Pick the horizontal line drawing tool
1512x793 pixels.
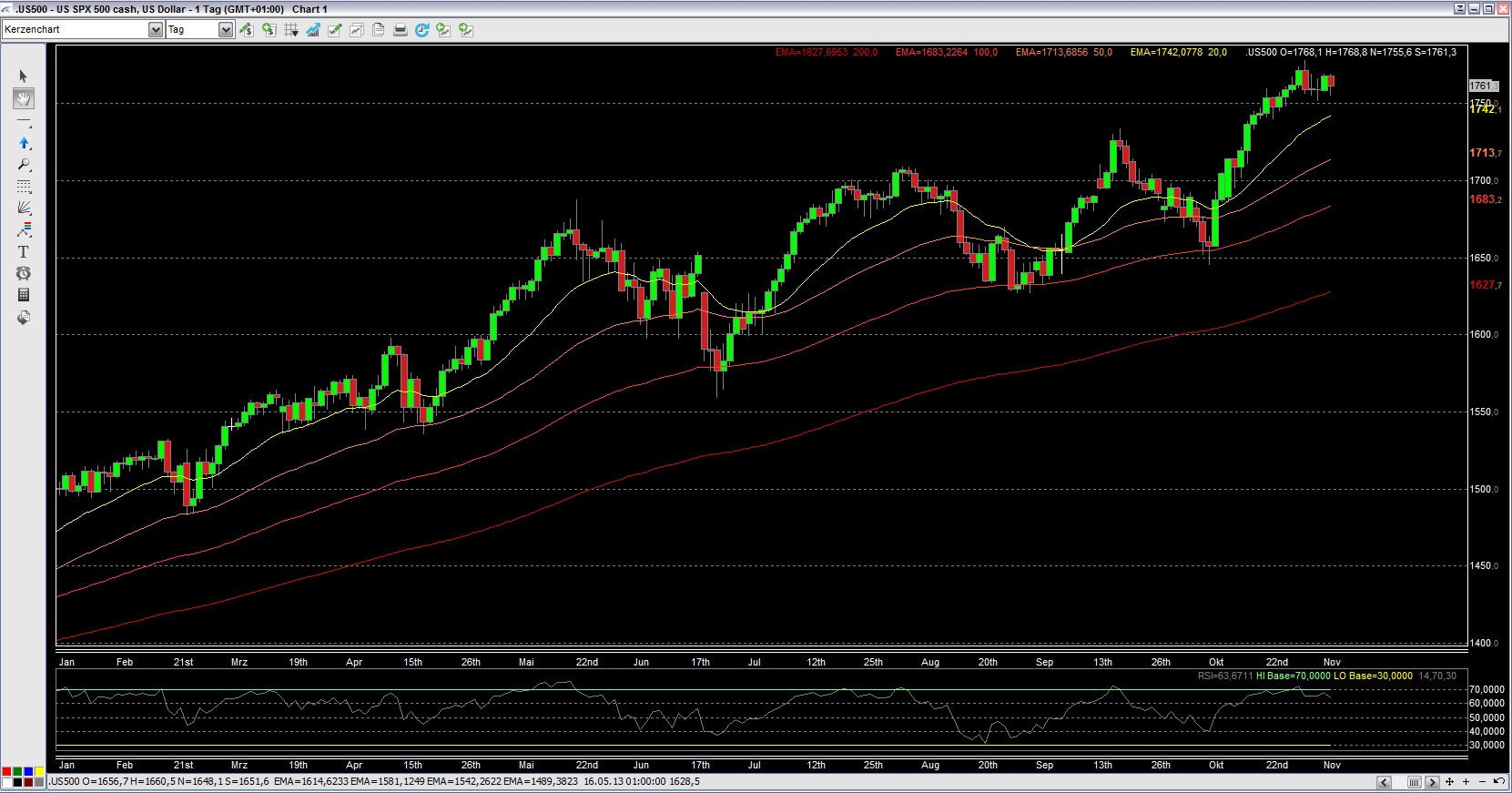tap(24, 121)
